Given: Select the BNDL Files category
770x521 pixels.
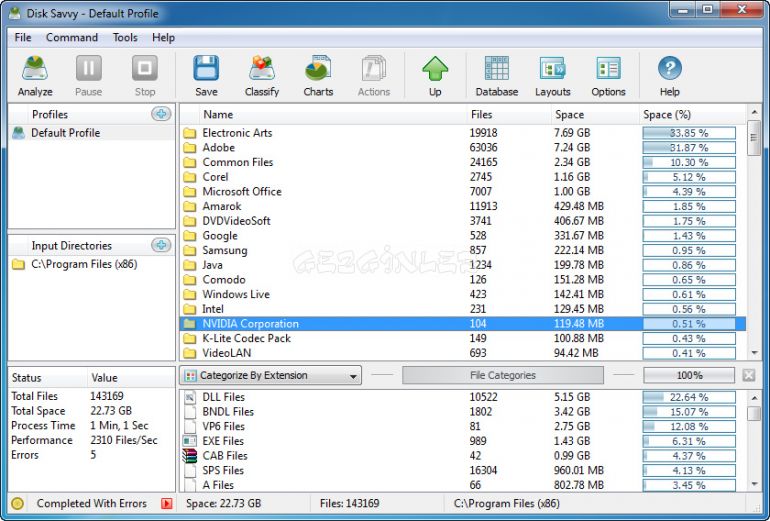Looking at the screenshot, I should (463, 412).
